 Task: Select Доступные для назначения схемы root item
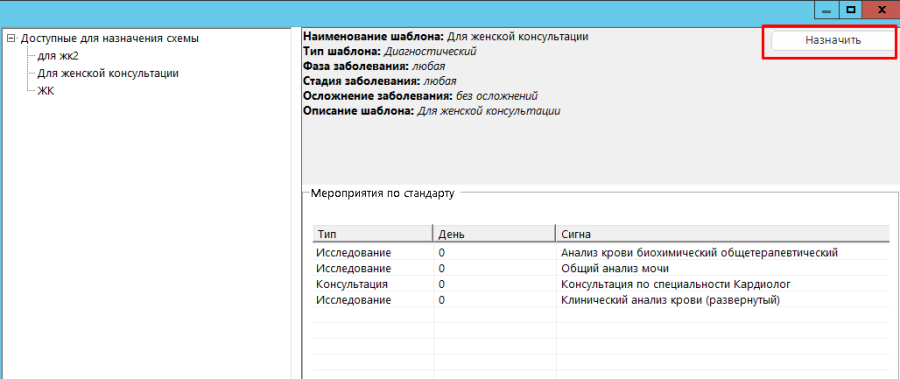pyautogui.click(x=110, y=38)
